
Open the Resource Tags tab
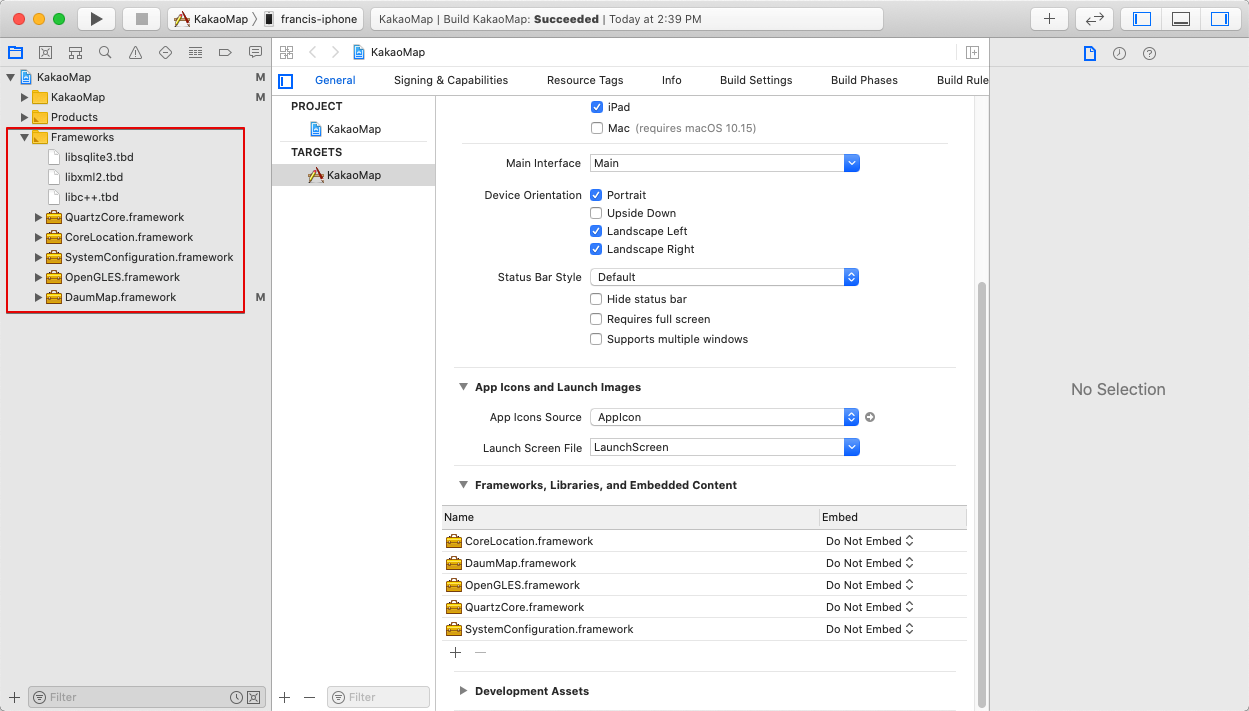pyautogui.click(x=585, y=80)
